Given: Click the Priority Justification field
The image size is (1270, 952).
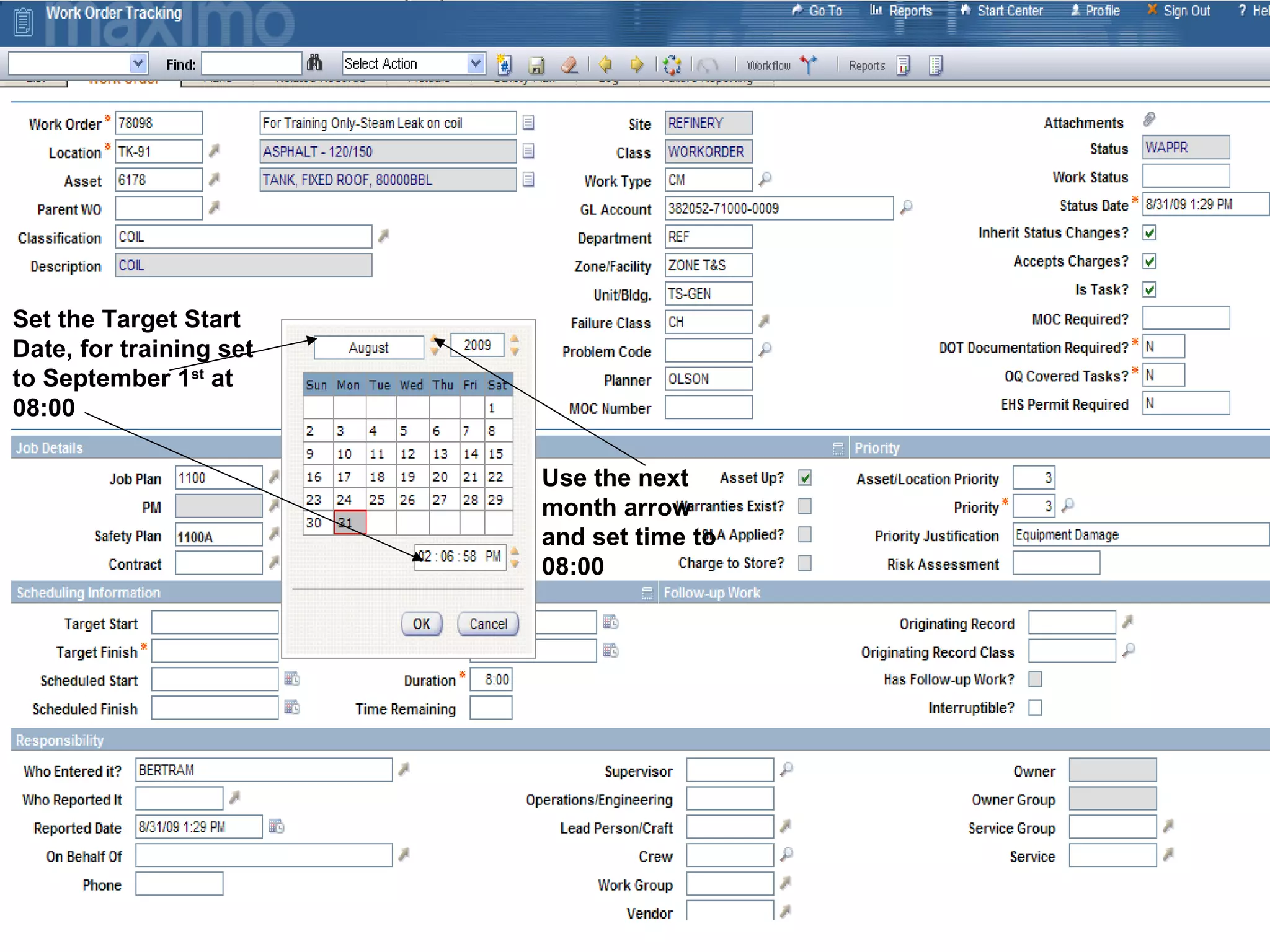Looking at the screenshot, I should (x=1140, y=535).
